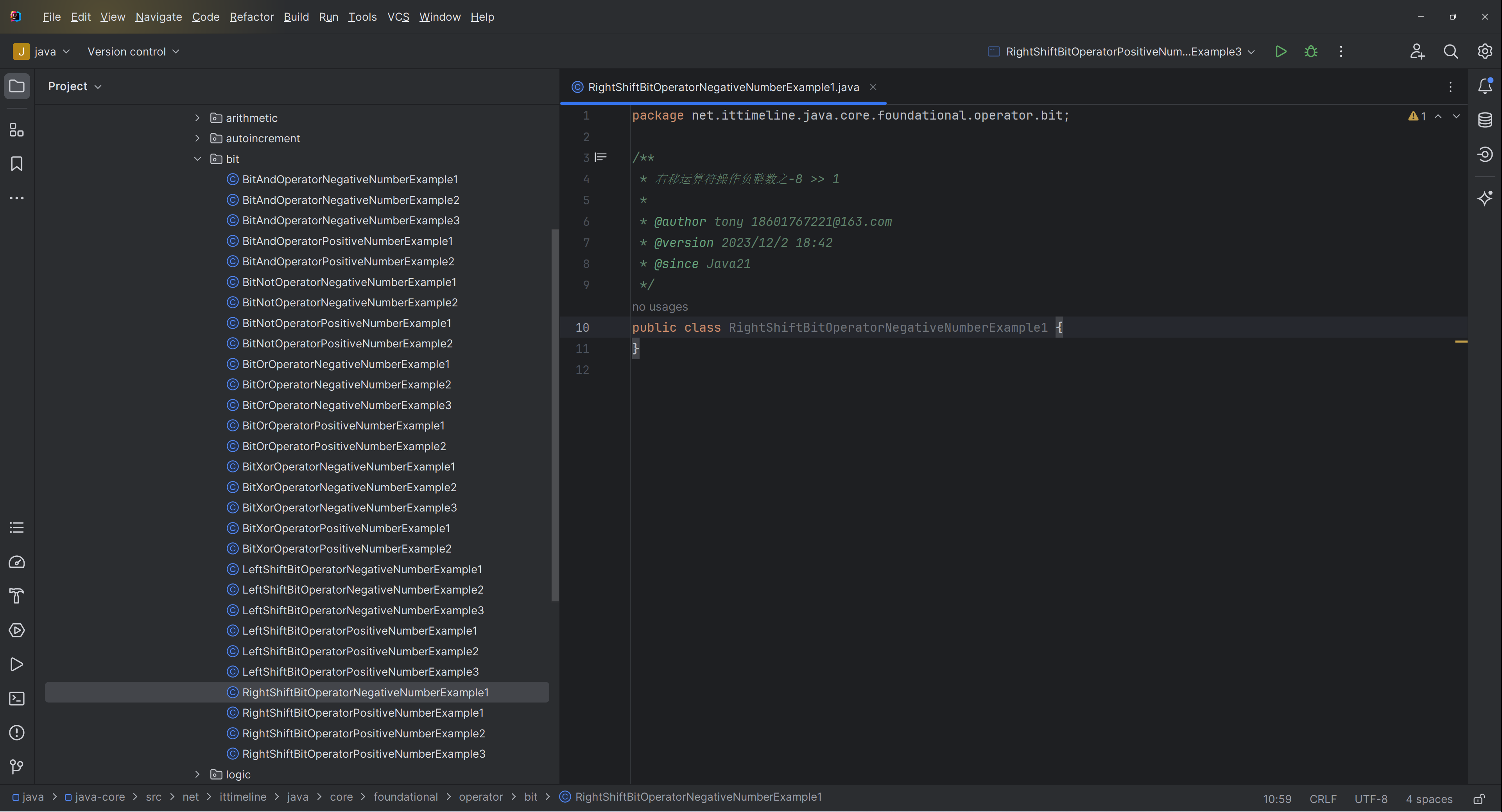Viewport: 1502px width, 812px height.
Task: Expand the logic package folder
Action: click(197, 774)
